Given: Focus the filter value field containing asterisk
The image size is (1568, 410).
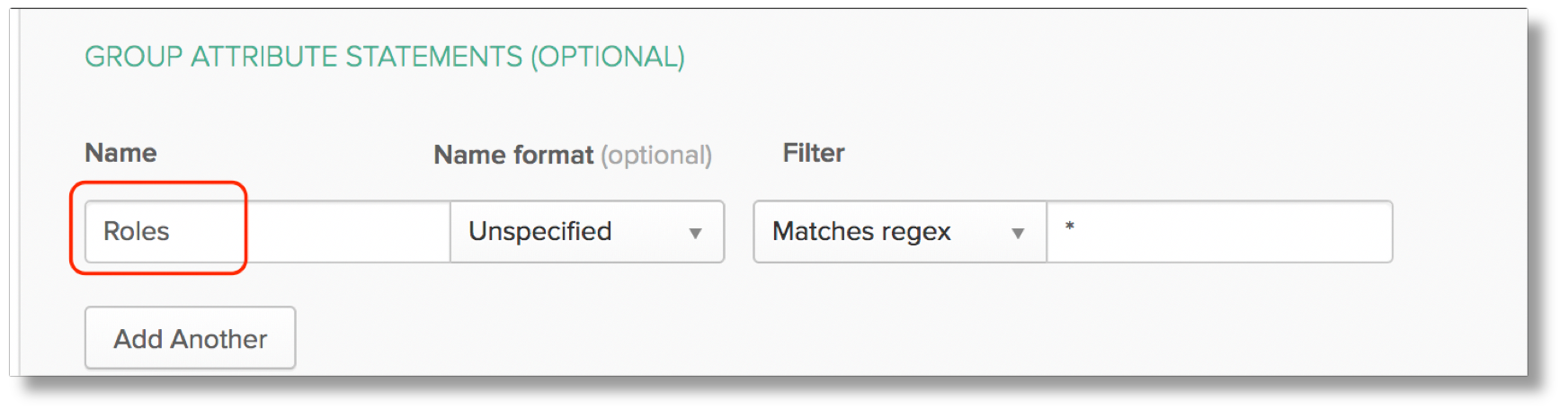Looking at the screenshot, I should pyautogui.click(x=1218, y=232).
